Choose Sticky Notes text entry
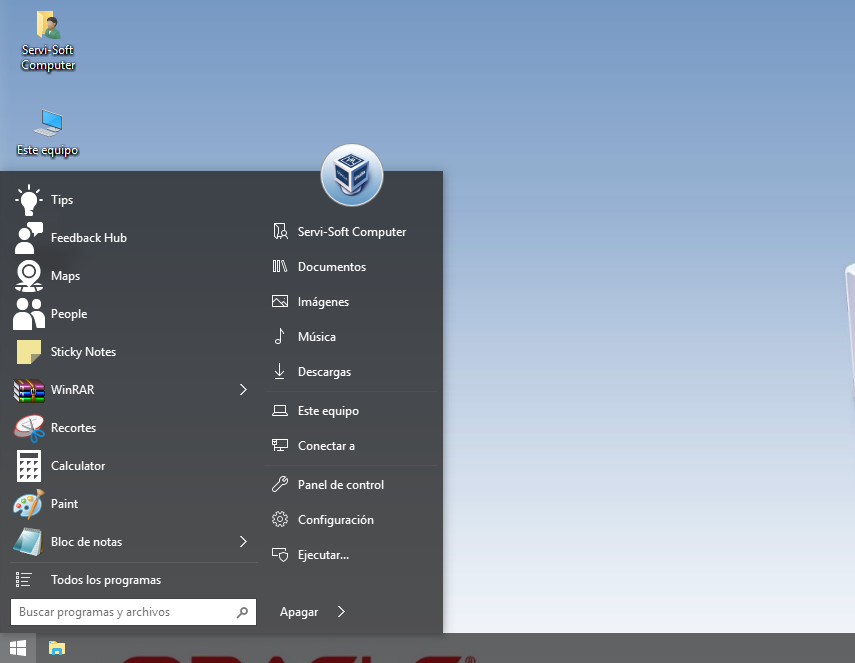Viewport: 855px width, 663px height. click(83, 352)
